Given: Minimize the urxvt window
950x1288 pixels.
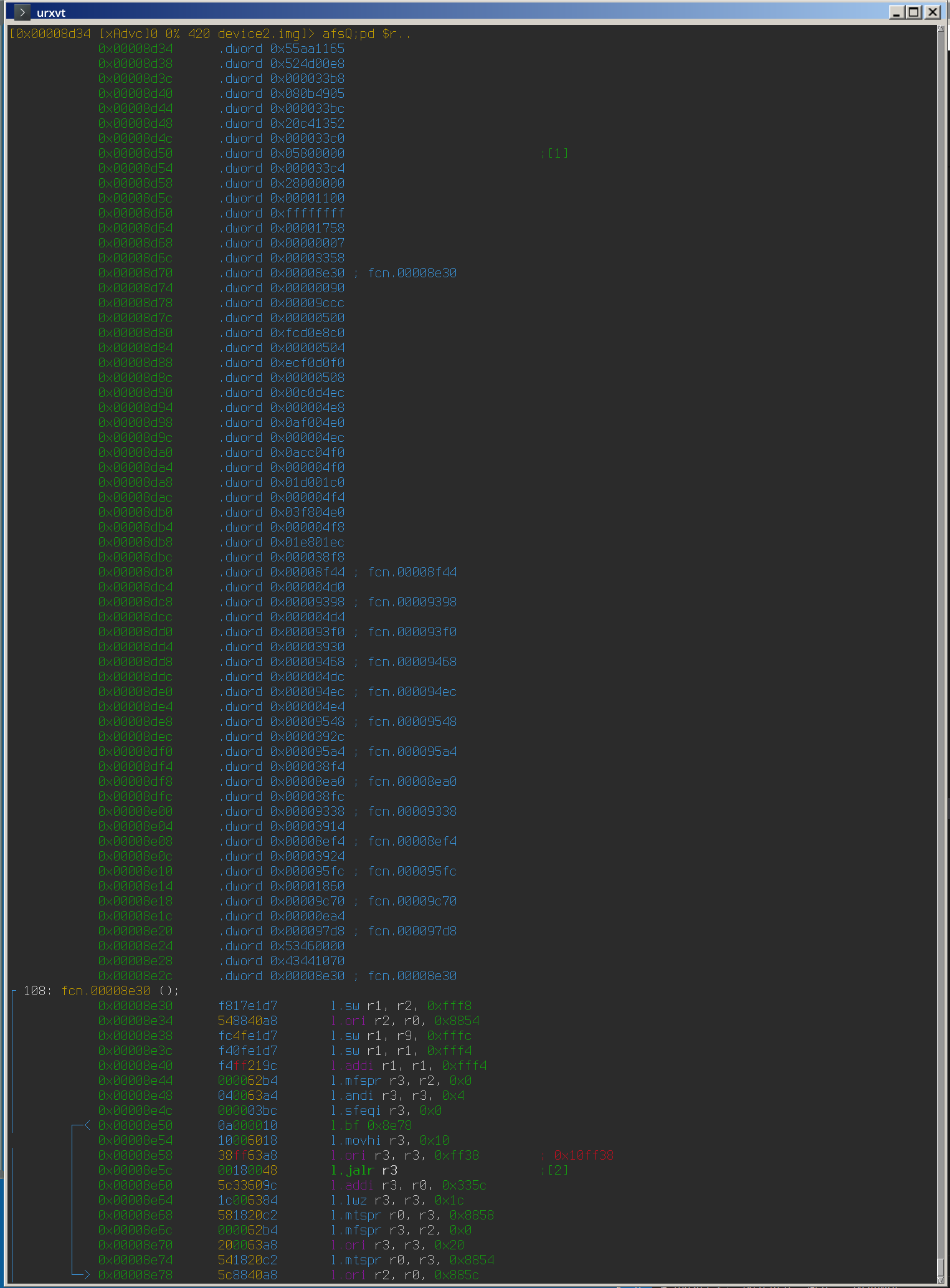Looking at the screenshot, I should [896, 12].
